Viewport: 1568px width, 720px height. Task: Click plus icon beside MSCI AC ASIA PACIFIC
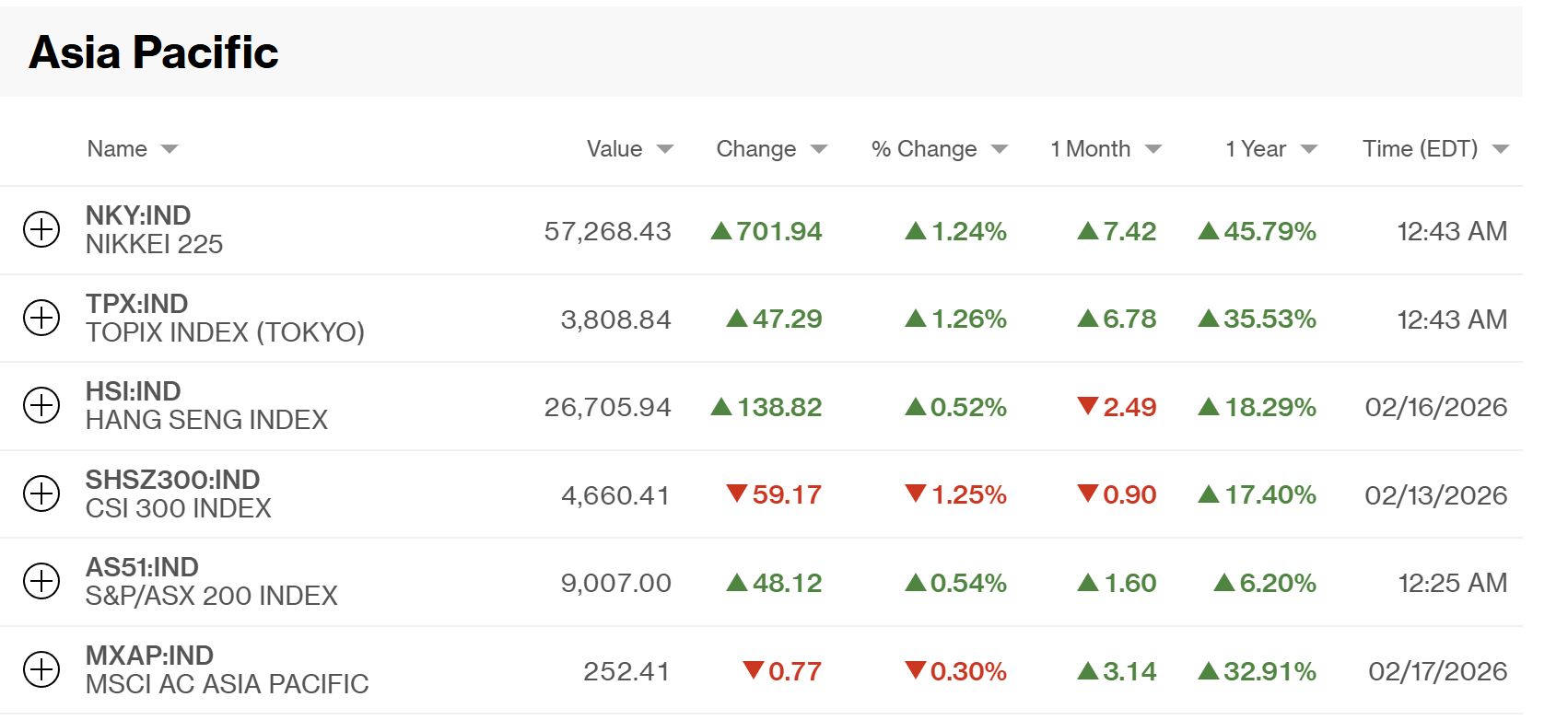coord(41,670)
